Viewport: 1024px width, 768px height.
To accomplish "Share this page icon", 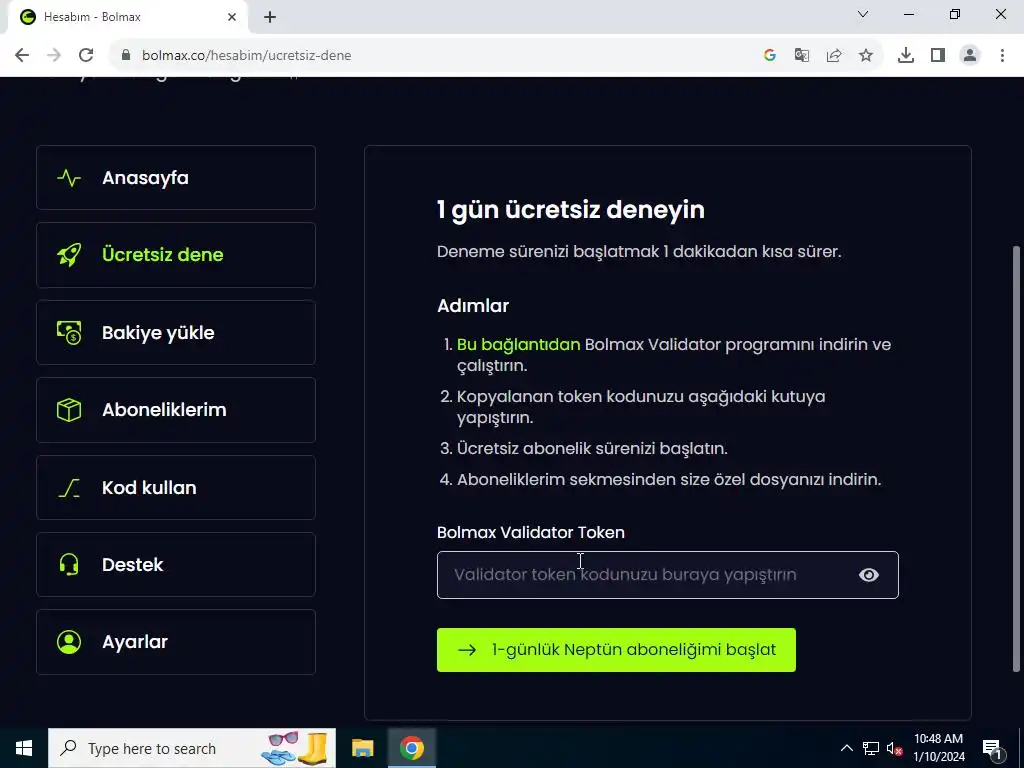I will pyautogui.click(x=834, y=56).
